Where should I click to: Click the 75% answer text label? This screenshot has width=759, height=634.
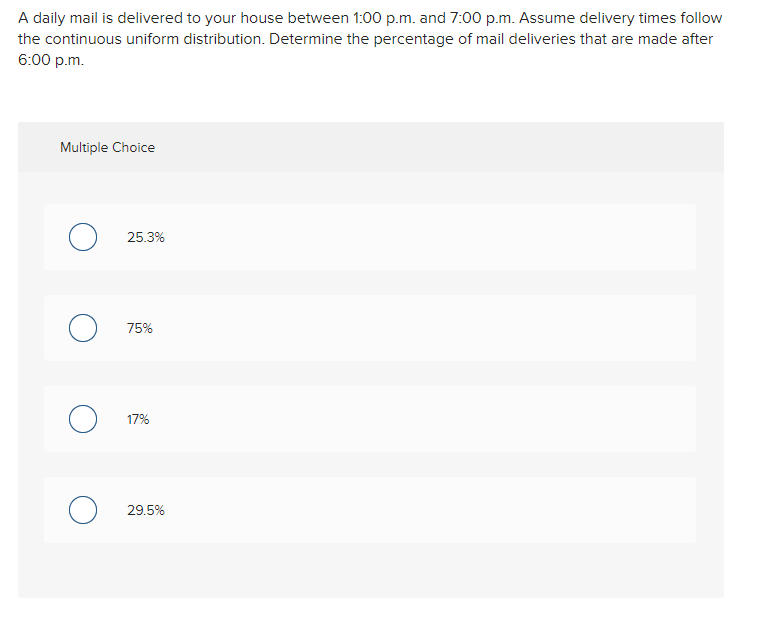[x=139, y=328]
